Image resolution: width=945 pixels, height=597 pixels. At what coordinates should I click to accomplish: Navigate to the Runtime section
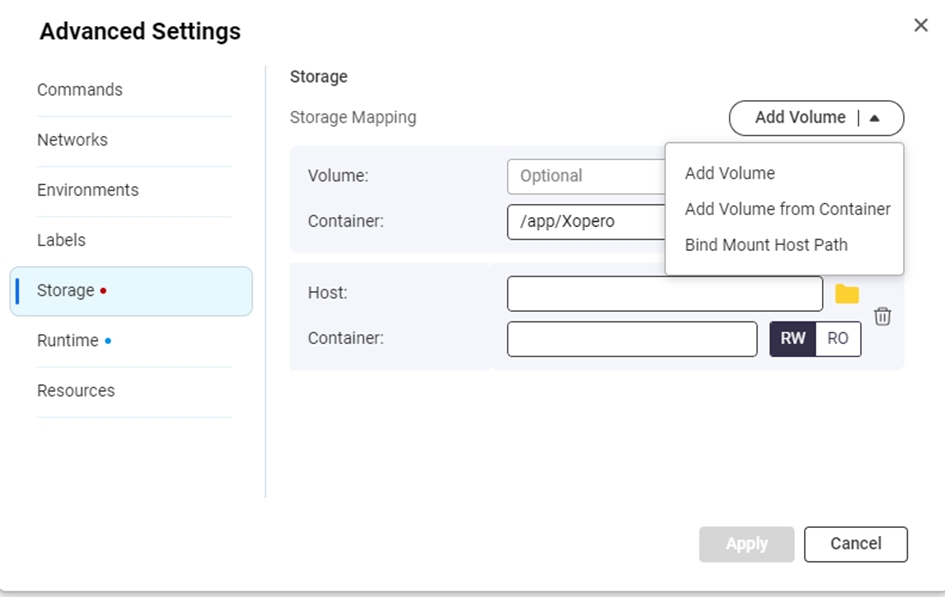click(68, 341)
